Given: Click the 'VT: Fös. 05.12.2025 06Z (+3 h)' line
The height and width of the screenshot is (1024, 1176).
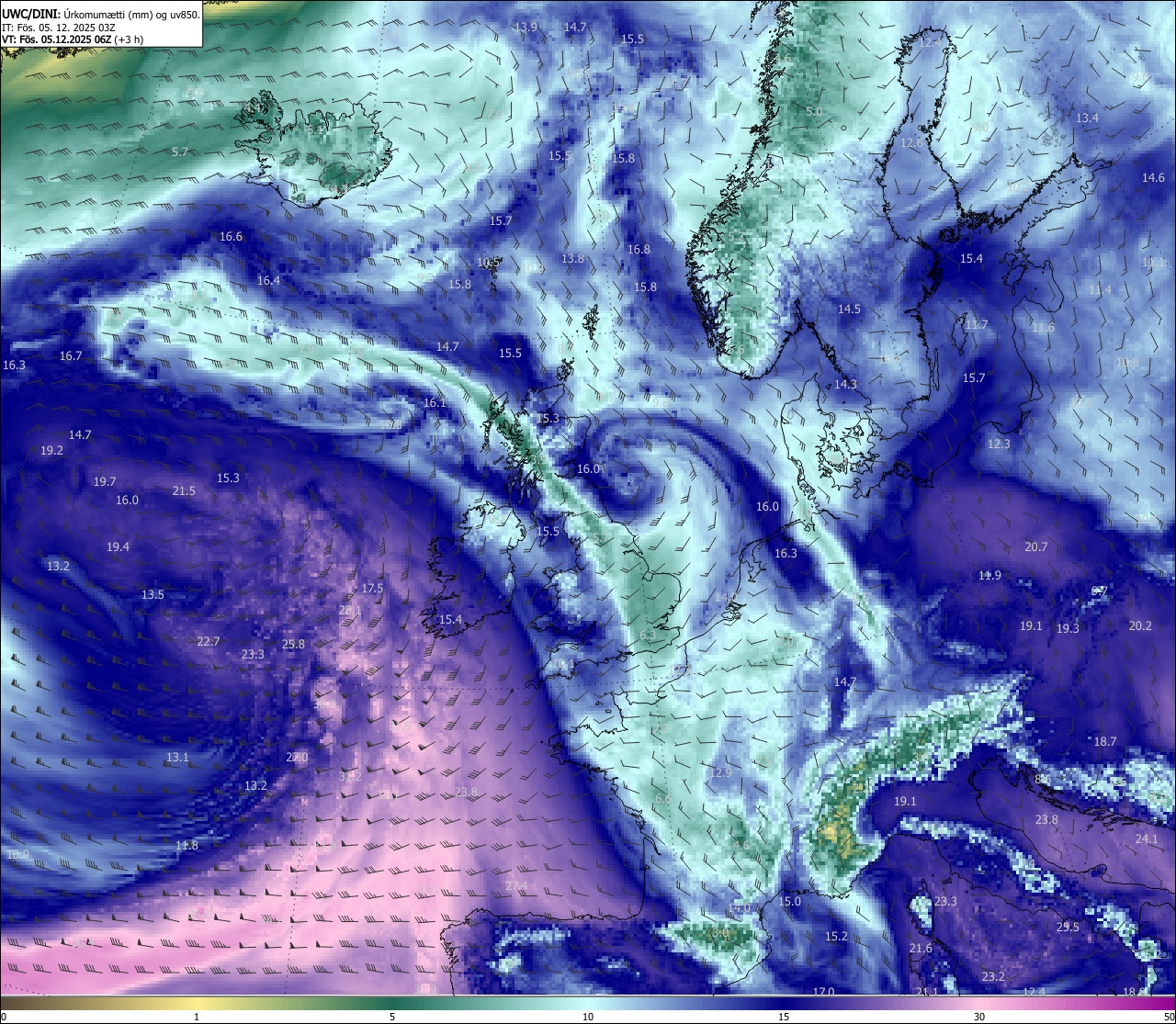Looking at the screenshot, I should [x=73, y=39].
